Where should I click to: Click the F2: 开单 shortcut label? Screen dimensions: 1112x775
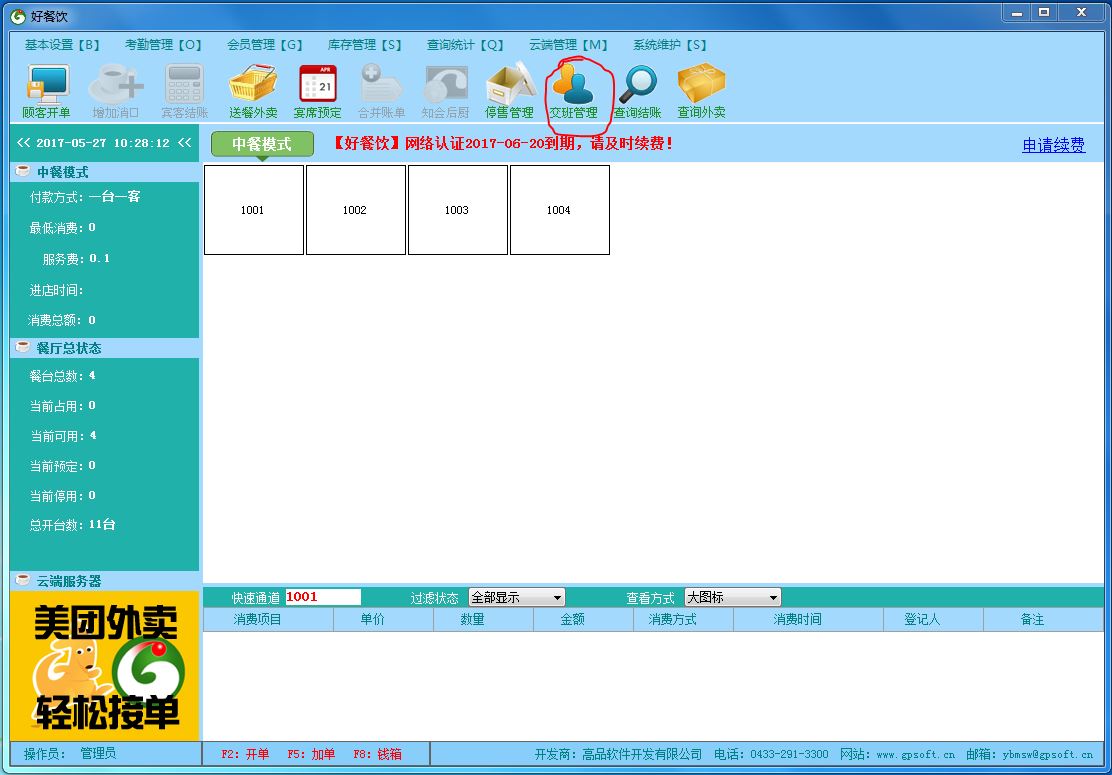click(x=245, y=754)
